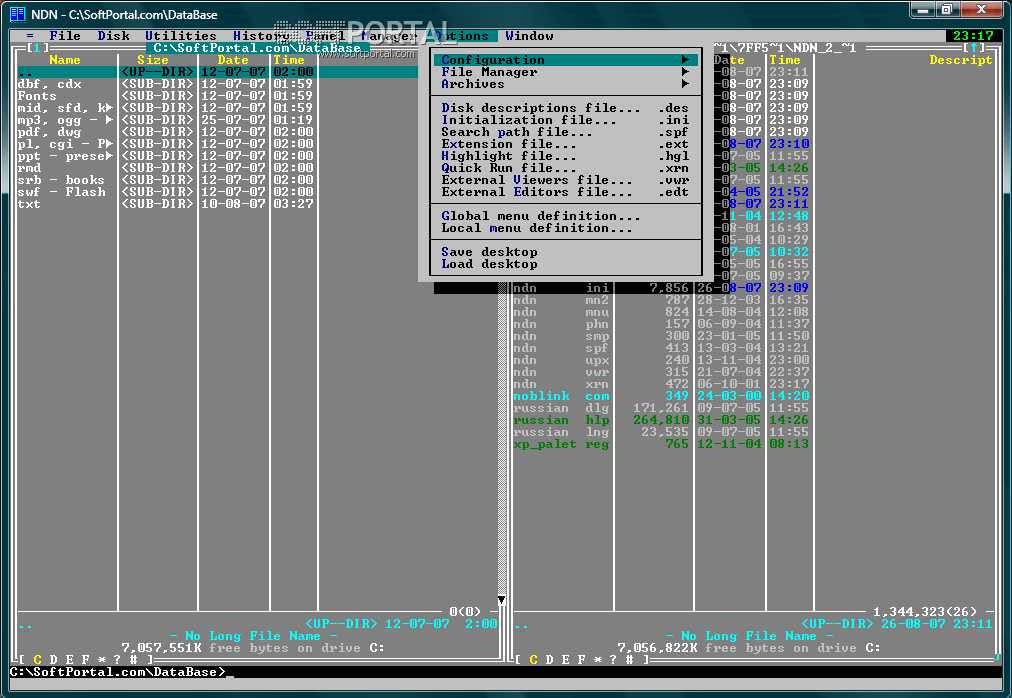Image resolution: width=1012 pixels, height=698 pixels.
Task: Click NDN window title bar icon
Action: pos(18,14)
